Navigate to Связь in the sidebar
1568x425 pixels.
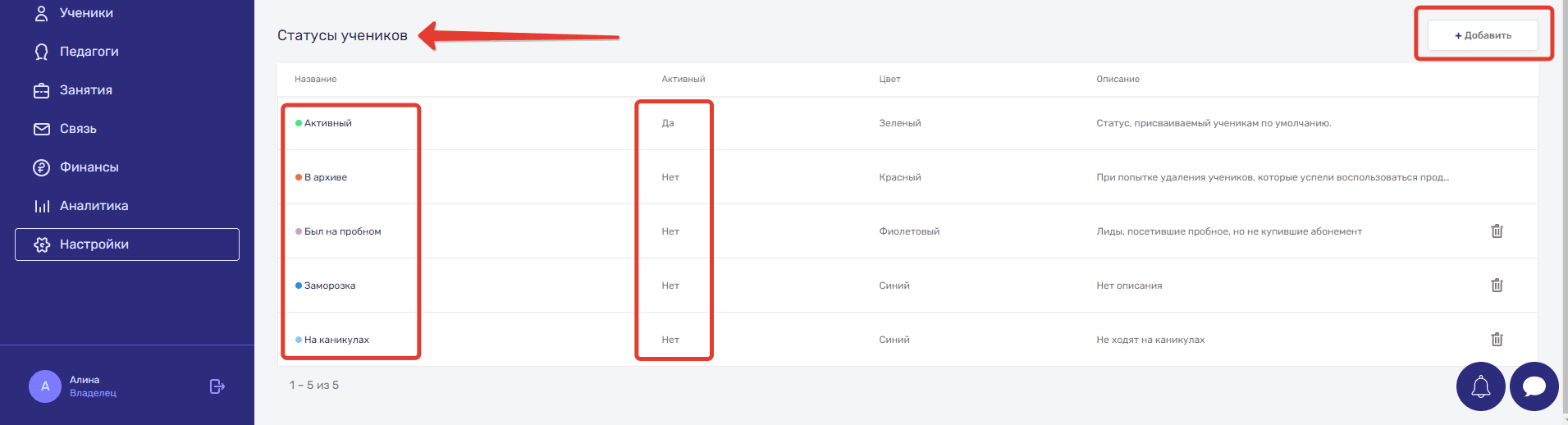(78, 129)
